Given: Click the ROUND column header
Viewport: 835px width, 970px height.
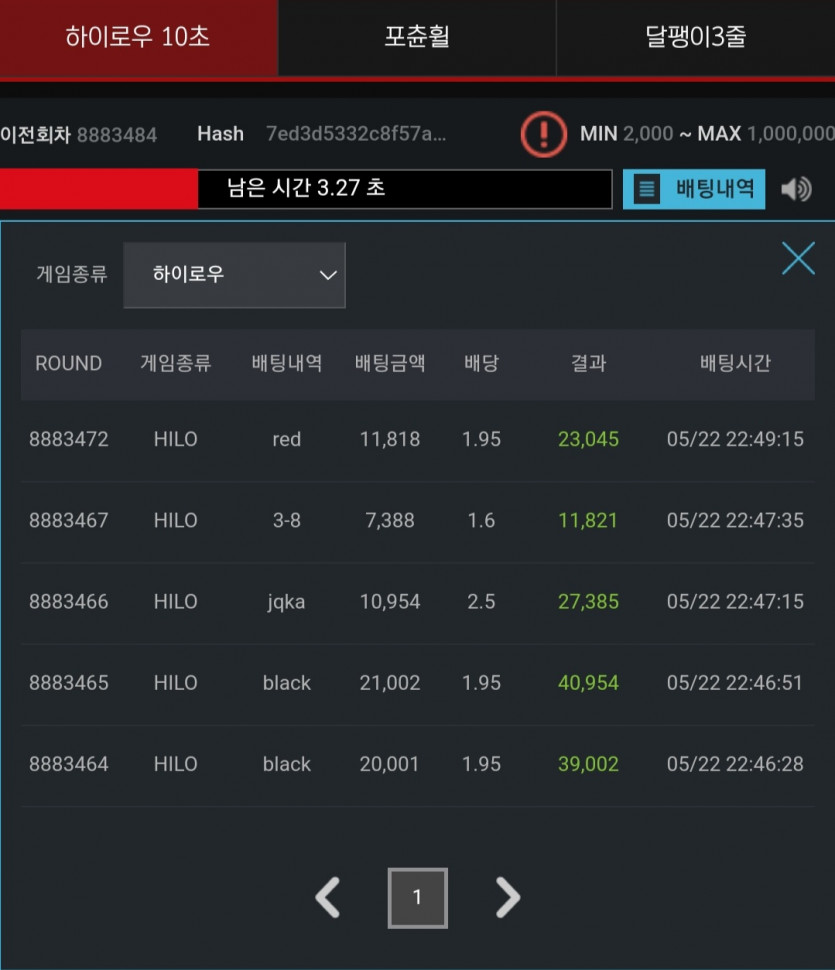Looking at the screenshot, I should pyautogui.click(x=69, y=363).
